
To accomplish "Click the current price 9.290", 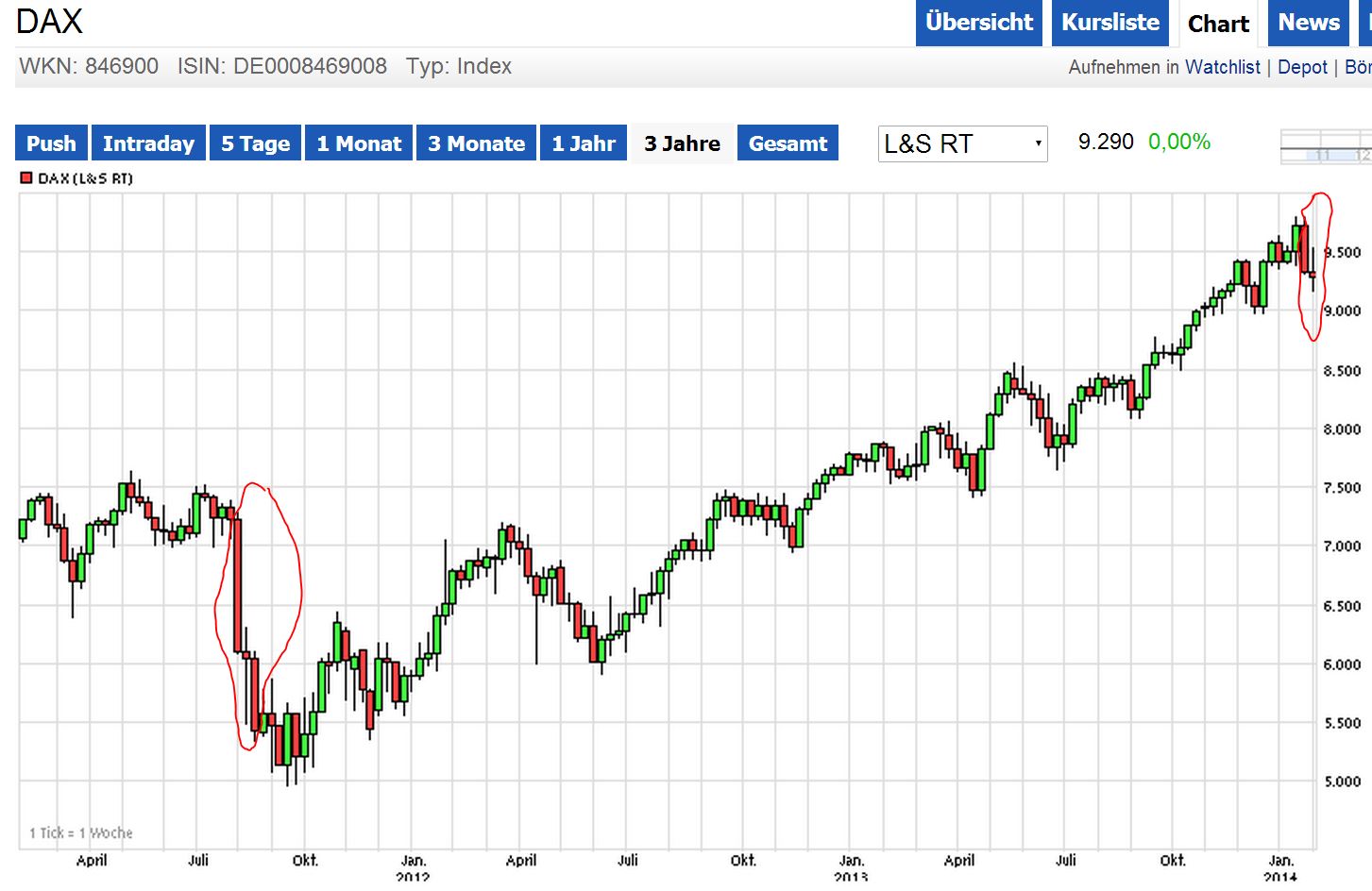I will (x=1107, y=142).
